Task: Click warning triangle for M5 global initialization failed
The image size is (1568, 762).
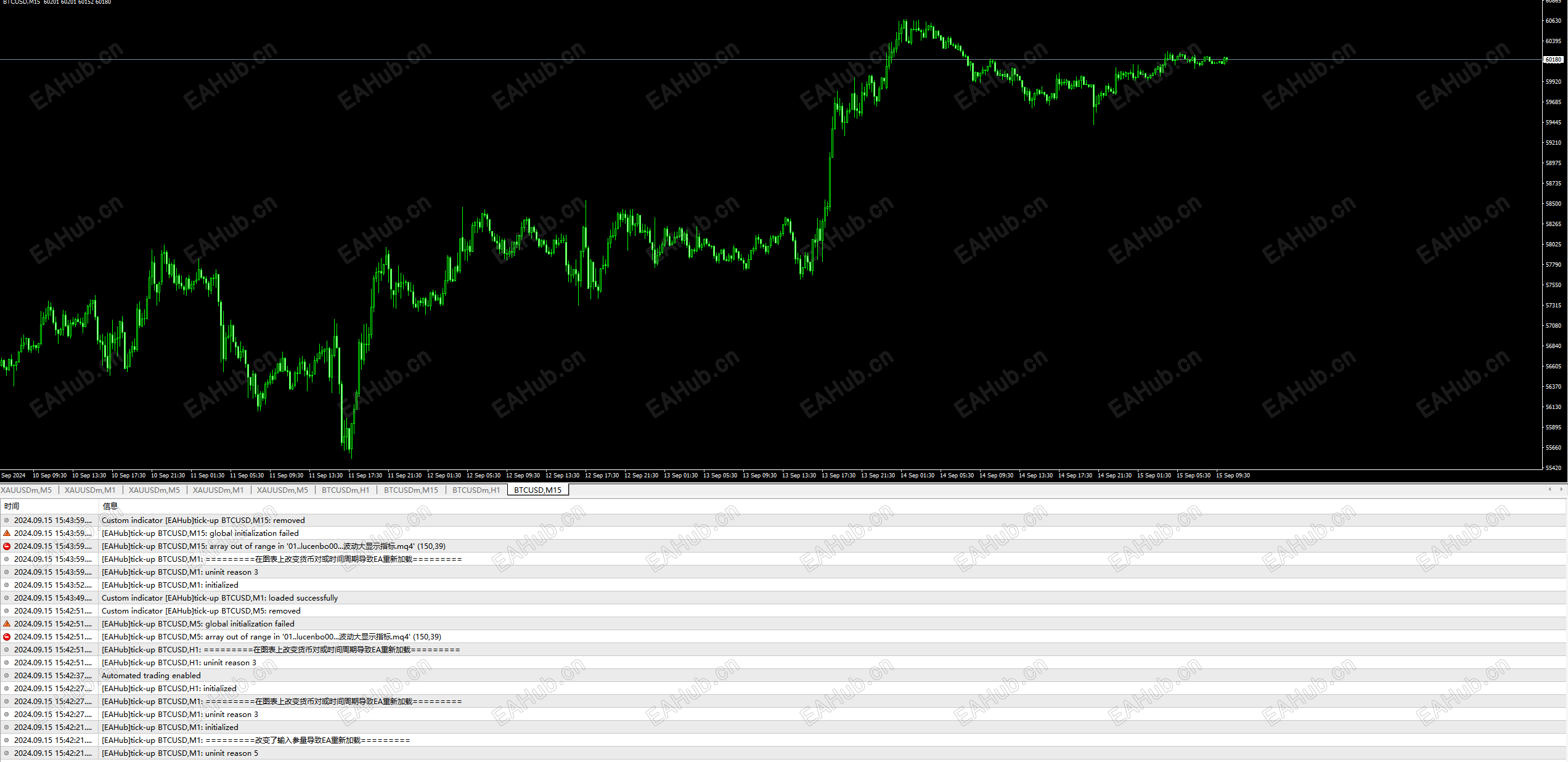Action: coord(7,624)
